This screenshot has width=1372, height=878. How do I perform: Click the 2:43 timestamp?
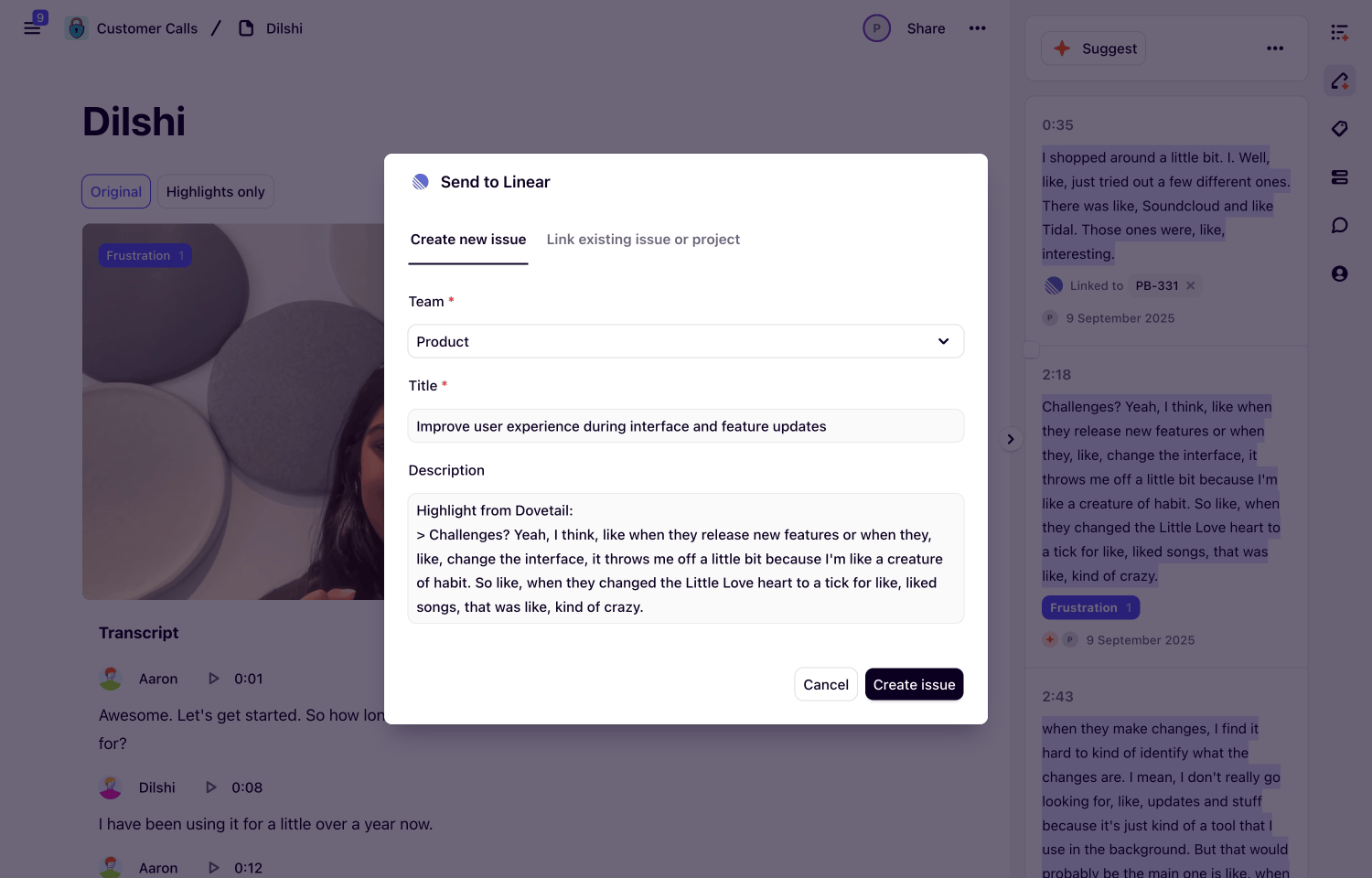(1057, 696)
